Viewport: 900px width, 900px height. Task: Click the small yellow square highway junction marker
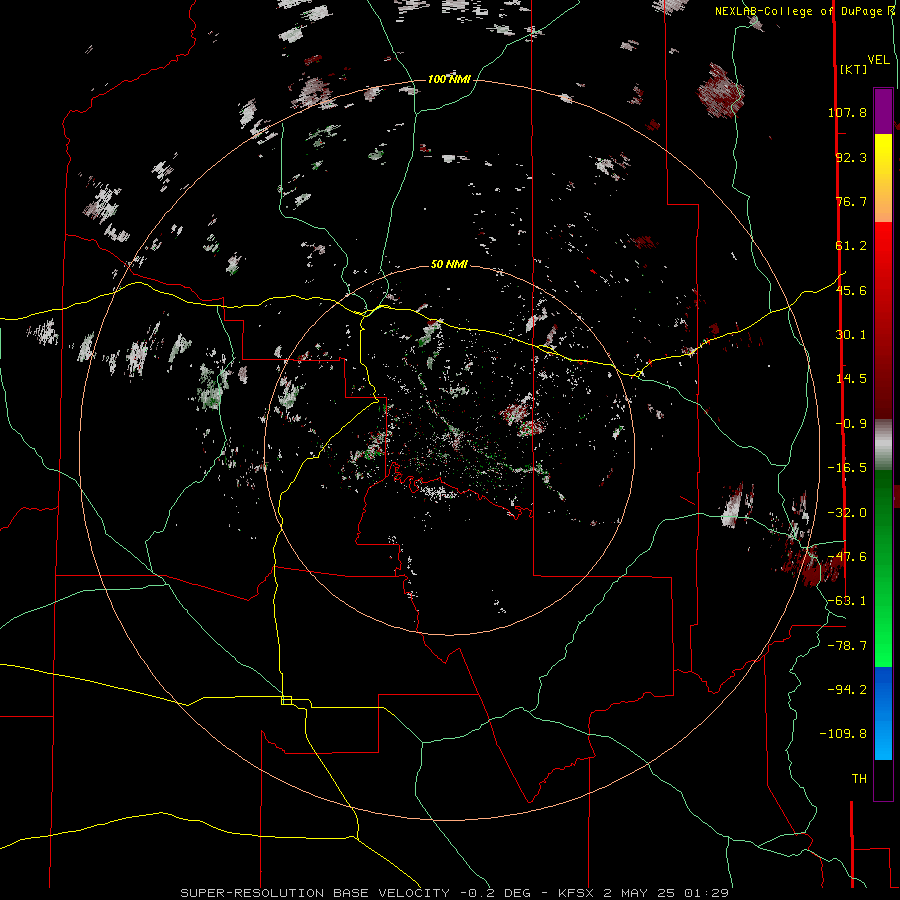click(286, 700)
